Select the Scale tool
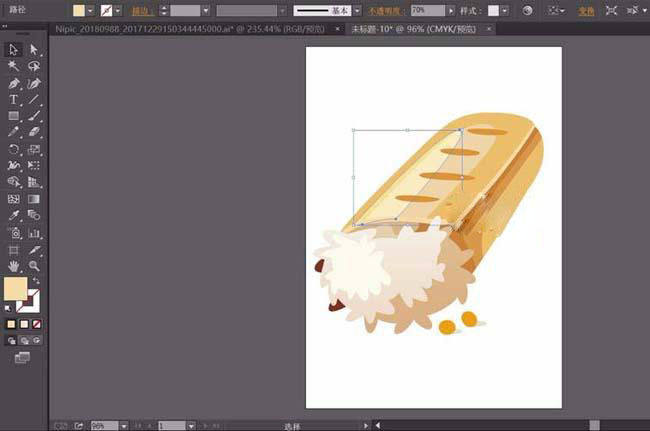This screenshot has height=431, width=650. point(34,149)
